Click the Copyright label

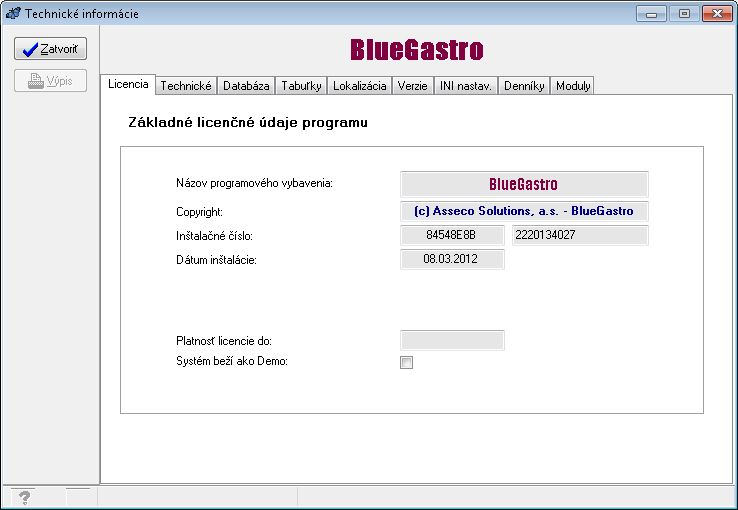(x=199, y=212)
